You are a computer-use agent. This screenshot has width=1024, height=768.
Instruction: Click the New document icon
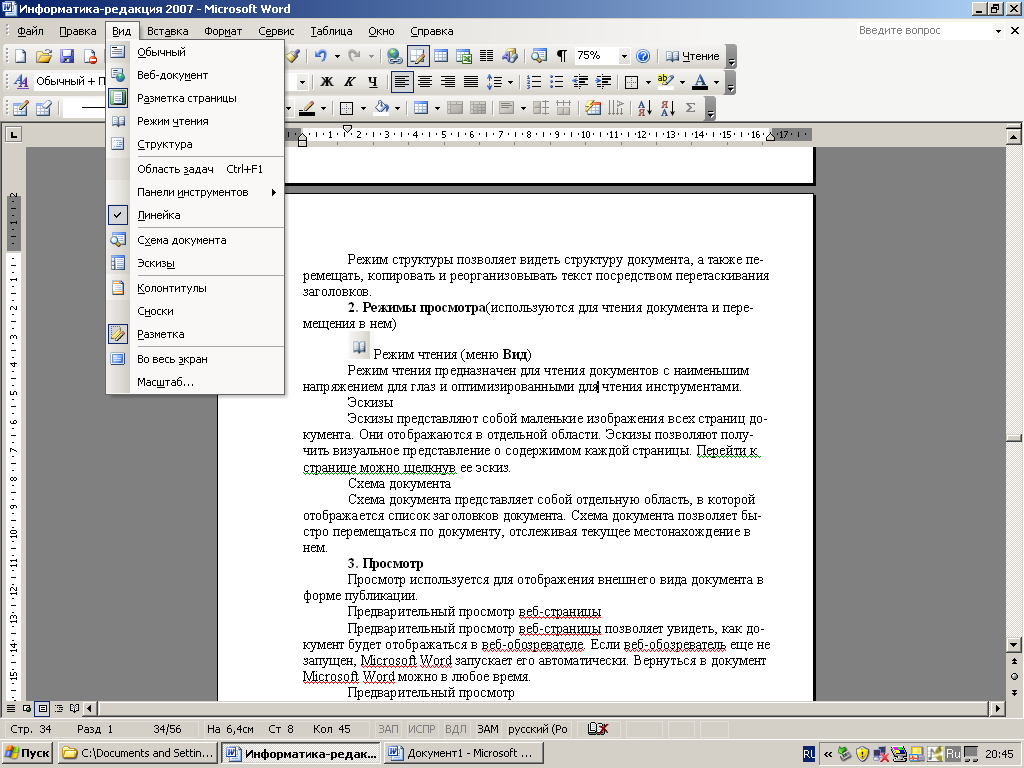coord(20,56)
